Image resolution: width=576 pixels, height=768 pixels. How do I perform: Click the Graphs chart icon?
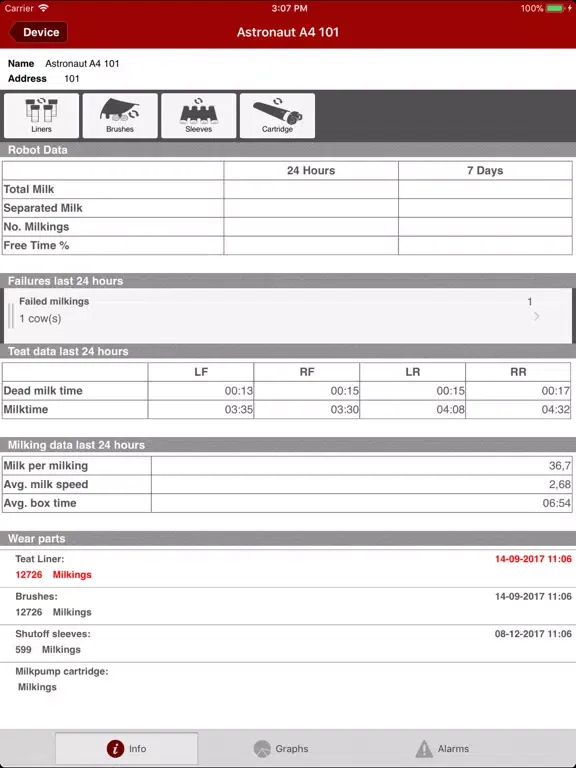pyautogui.click(x=262, y=748)
